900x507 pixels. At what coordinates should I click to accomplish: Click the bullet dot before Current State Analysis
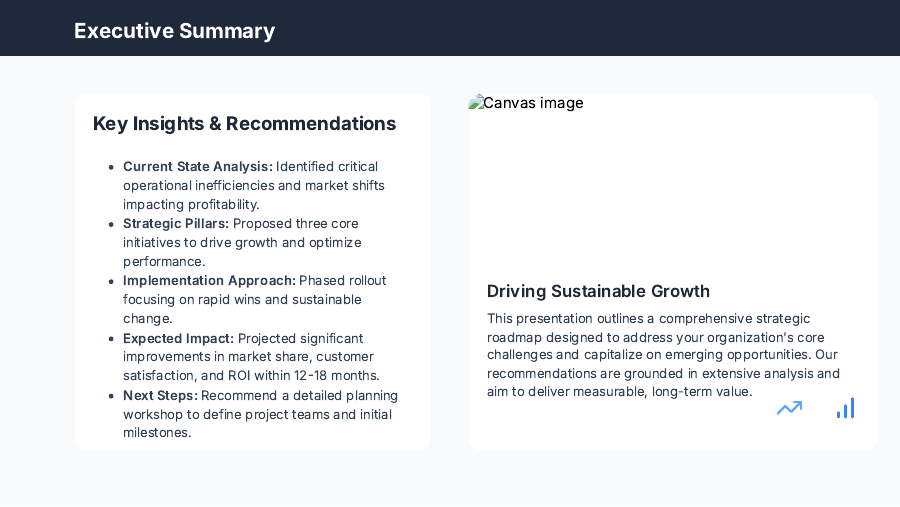pyautogui.click(x=110, y=168)
